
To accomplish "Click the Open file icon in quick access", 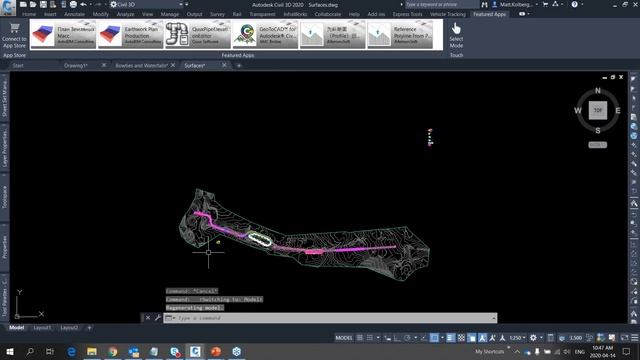I will pyautogui.click(x=33, y=4).
